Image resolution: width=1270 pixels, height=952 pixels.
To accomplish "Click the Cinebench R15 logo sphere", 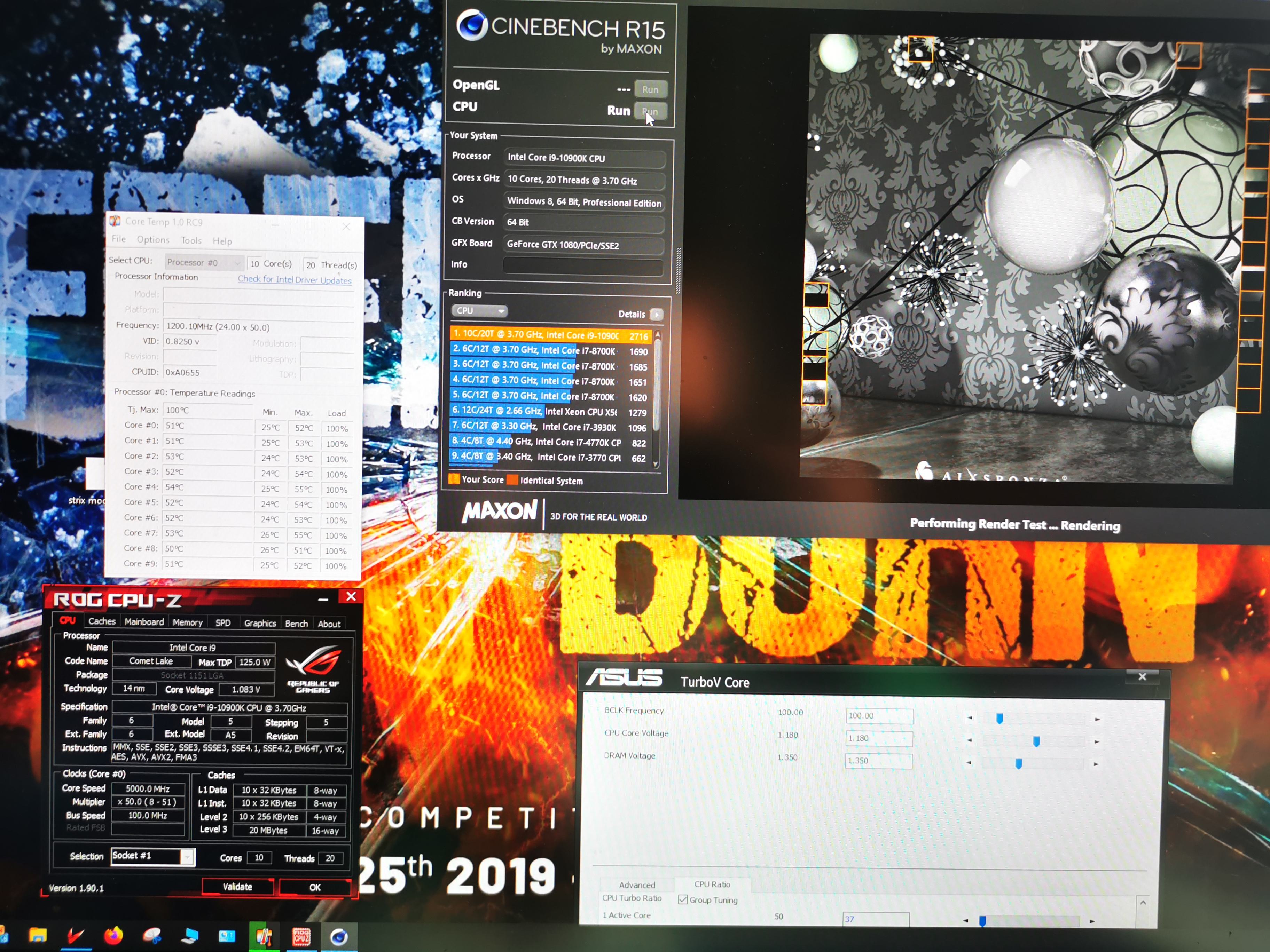I will 472,25.
